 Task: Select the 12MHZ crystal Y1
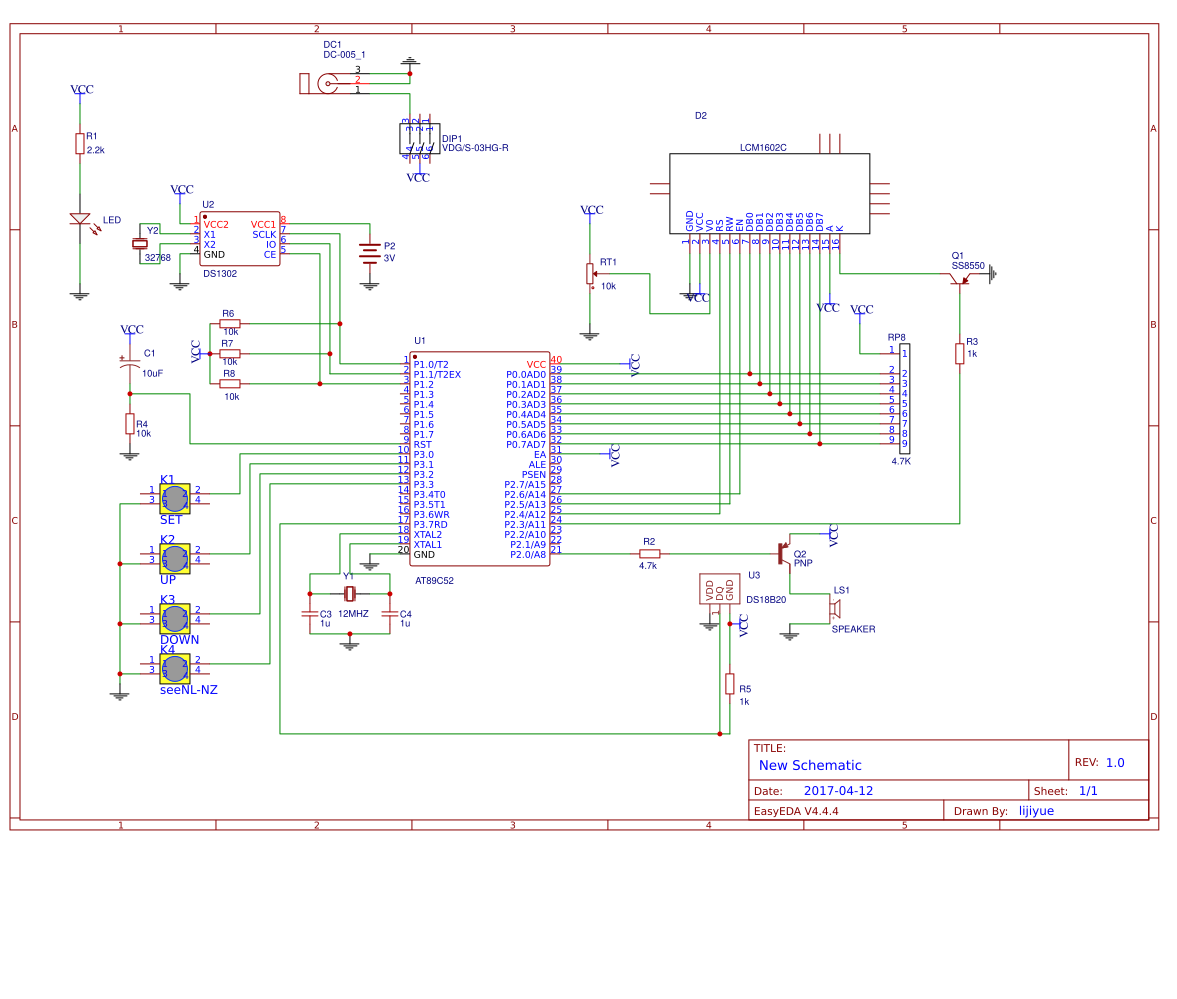[x=348, y=595]
